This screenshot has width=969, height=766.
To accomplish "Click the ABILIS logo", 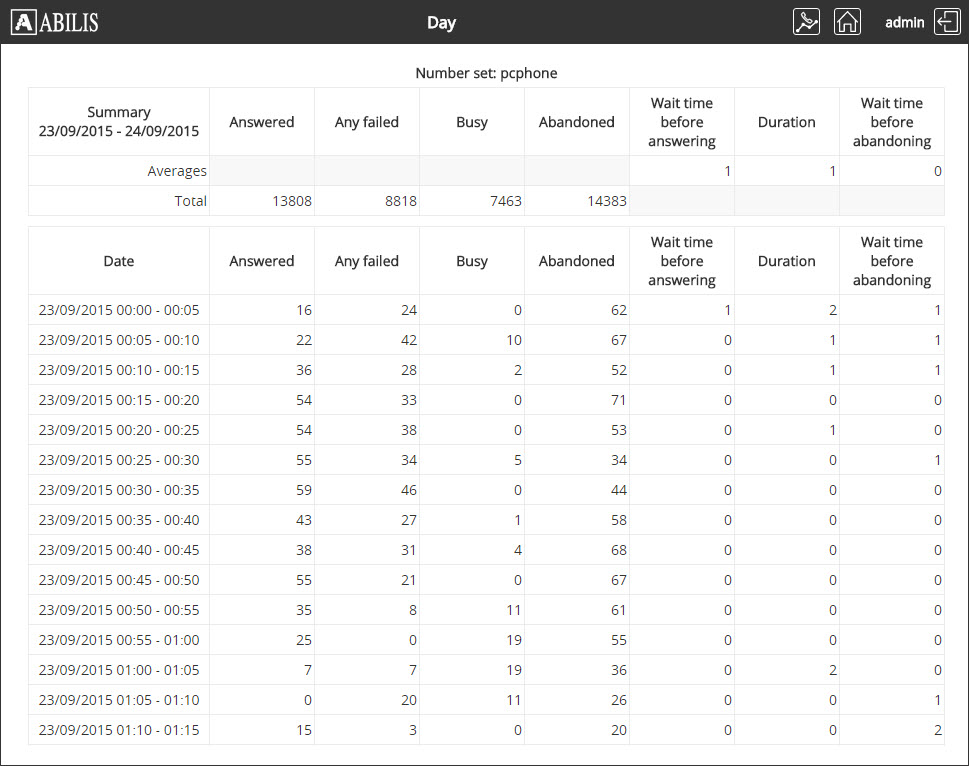I will tap(55, 22).
